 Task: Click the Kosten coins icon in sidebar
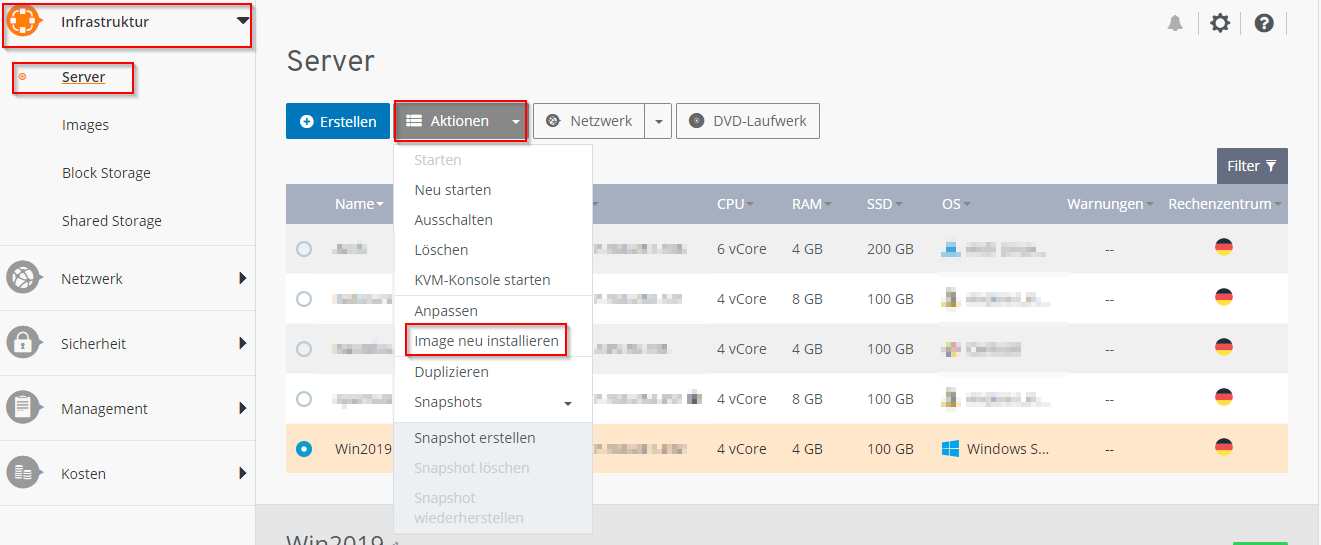pos(23,473)
